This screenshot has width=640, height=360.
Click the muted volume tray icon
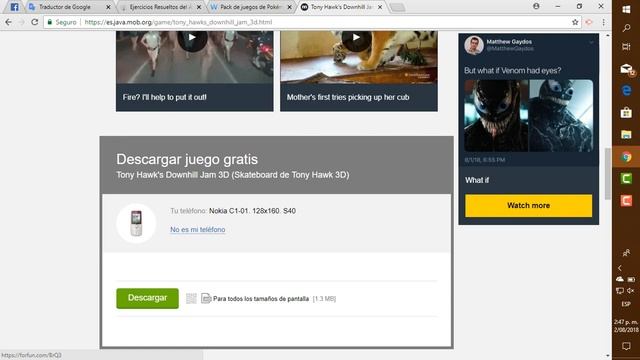(x=631, y=291)
